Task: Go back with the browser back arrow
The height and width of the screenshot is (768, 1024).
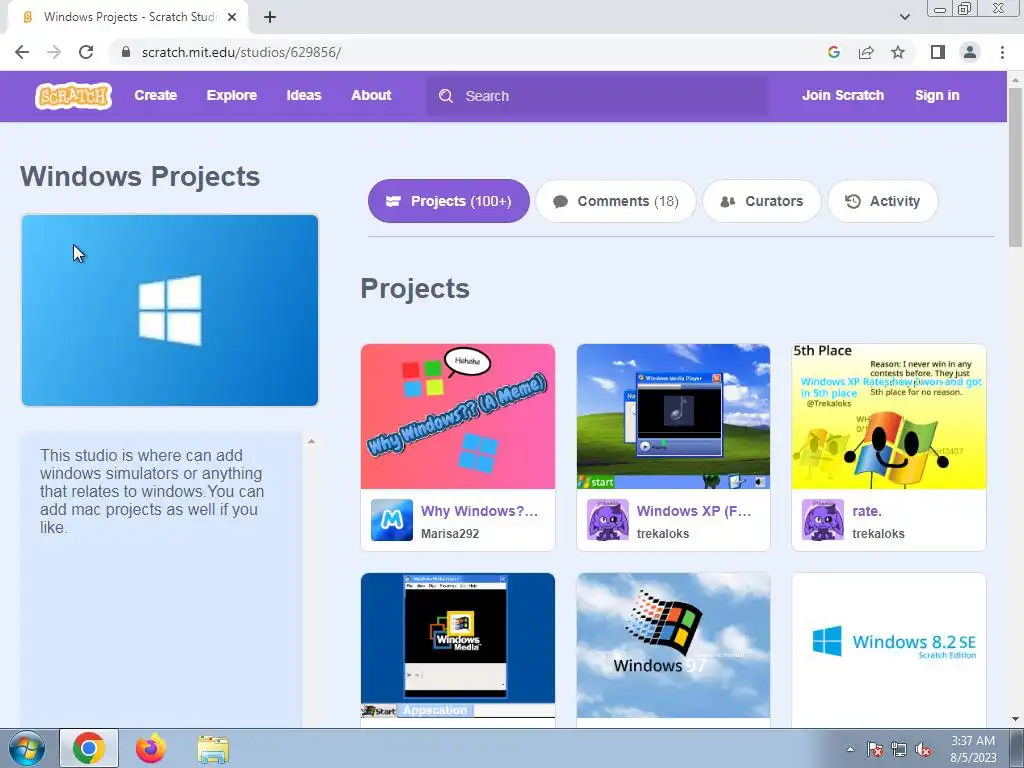Action: click(x=22, y=52)
